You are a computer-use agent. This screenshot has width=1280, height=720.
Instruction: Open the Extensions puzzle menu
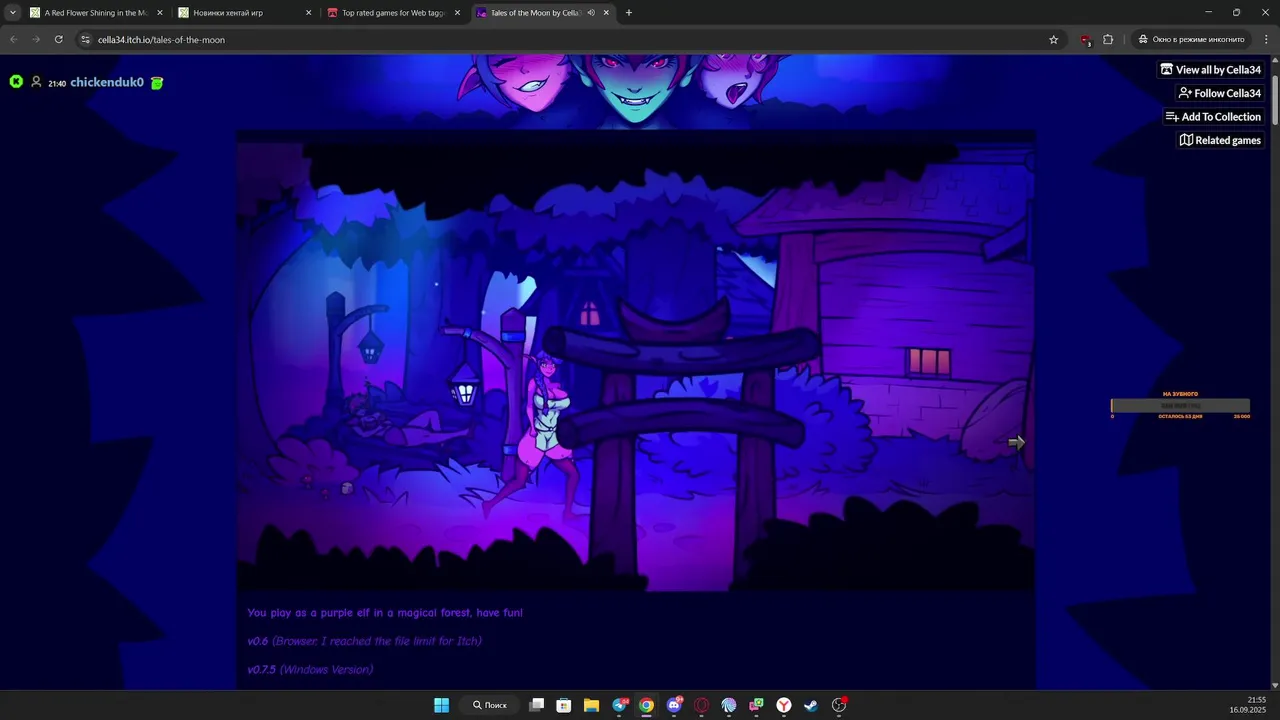tap(1108, 40)
